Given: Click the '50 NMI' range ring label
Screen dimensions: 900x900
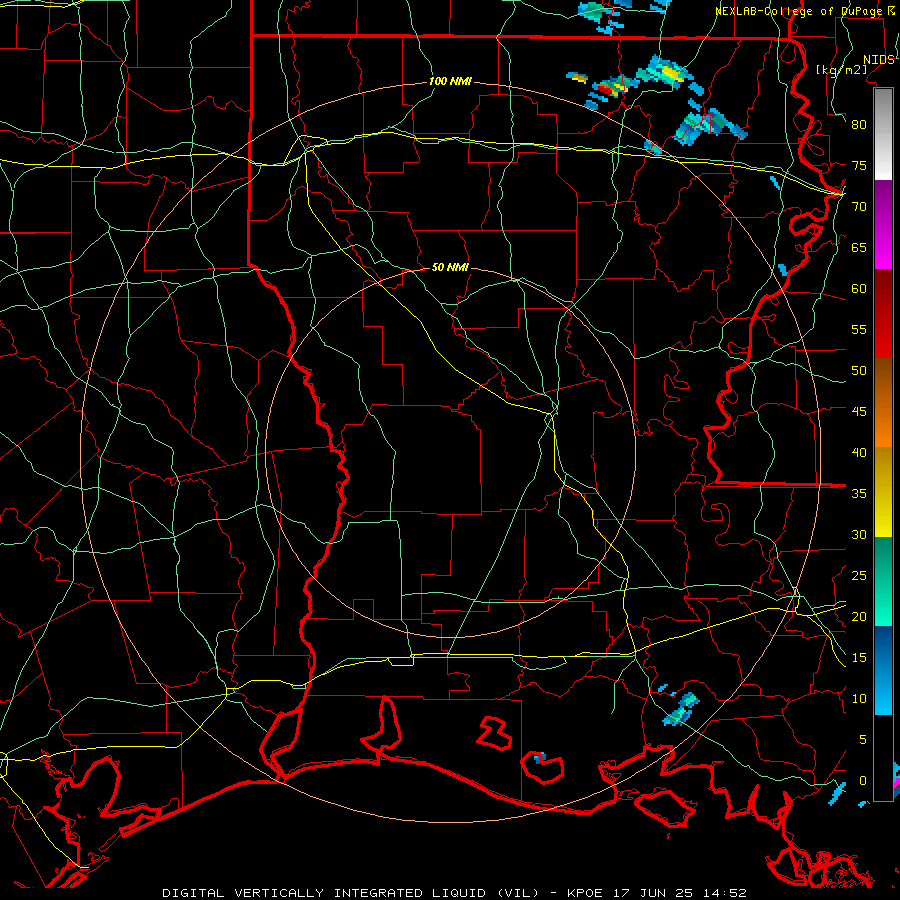Looking at the screenshot, I should pos(450,267).
